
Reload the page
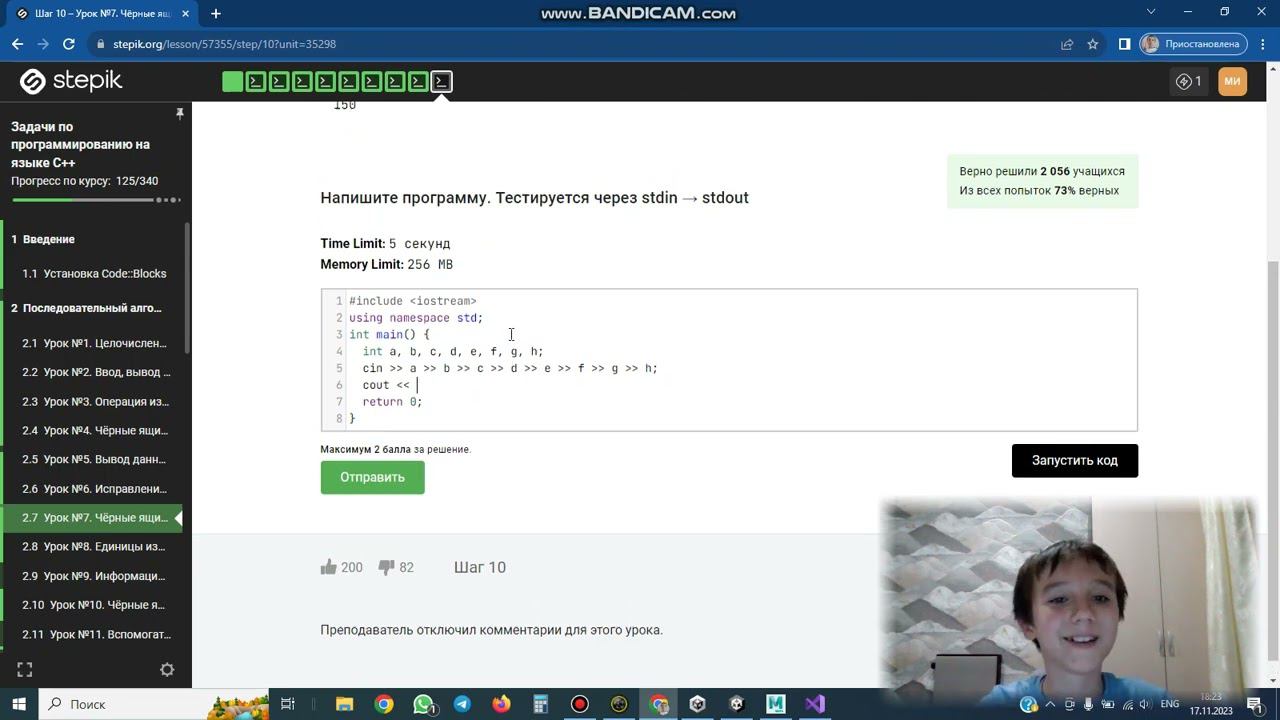click(x=69, y=44)
